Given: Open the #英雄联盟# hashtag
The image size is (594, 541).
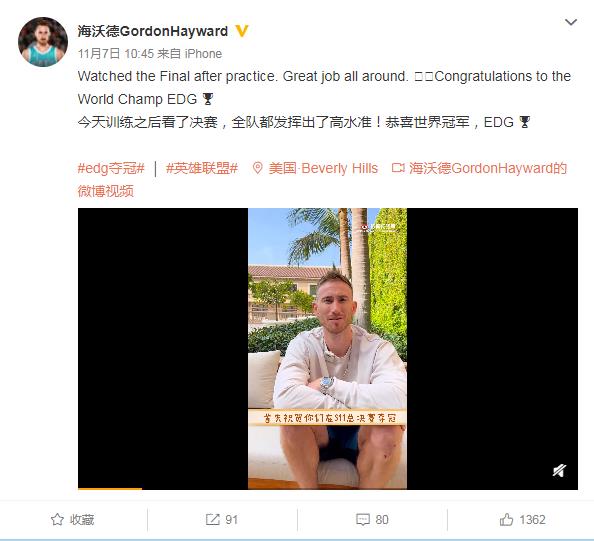Looking at the screenshot, I should 202,168.
